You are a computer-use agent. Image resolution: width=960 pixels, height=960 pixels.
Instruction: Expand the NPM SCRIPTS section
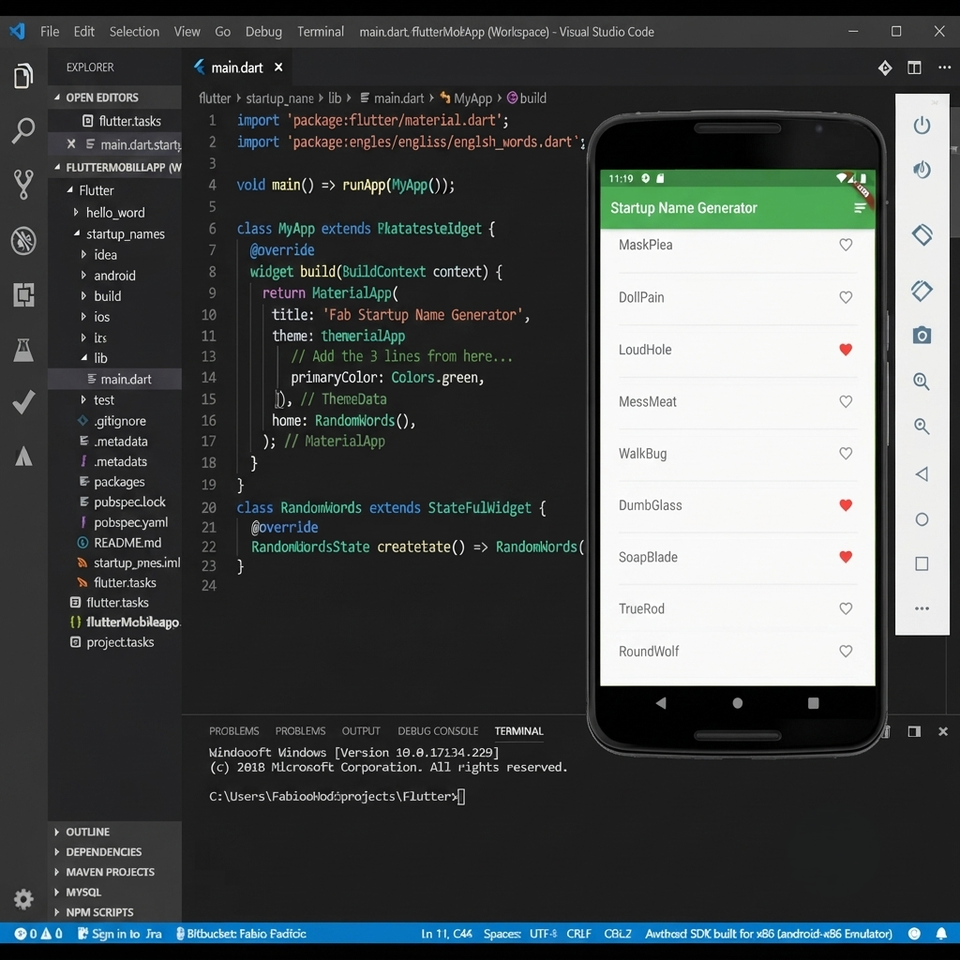click(115, 912)
